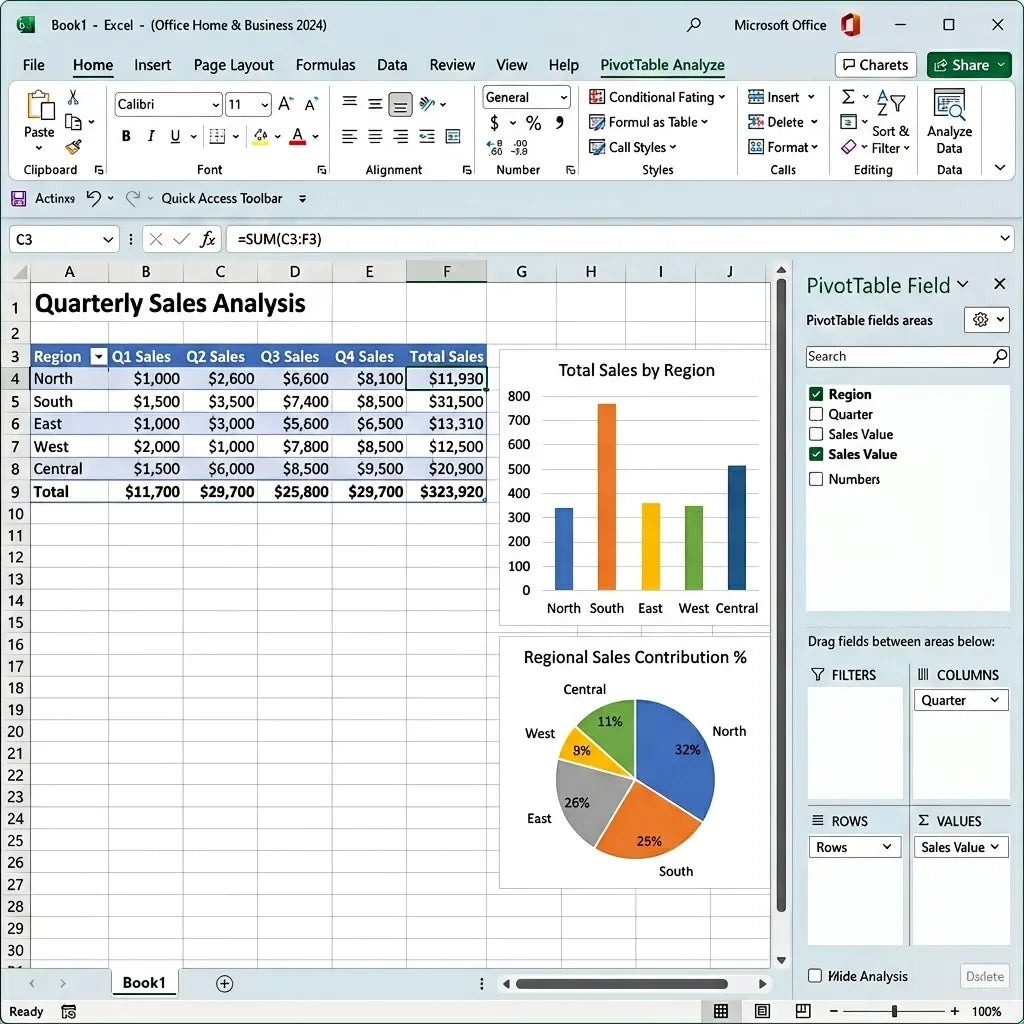The width and height of the screenshot is (1024, 1024).
Task: Apply Percent Style format
Action: (x=534, y=122)
